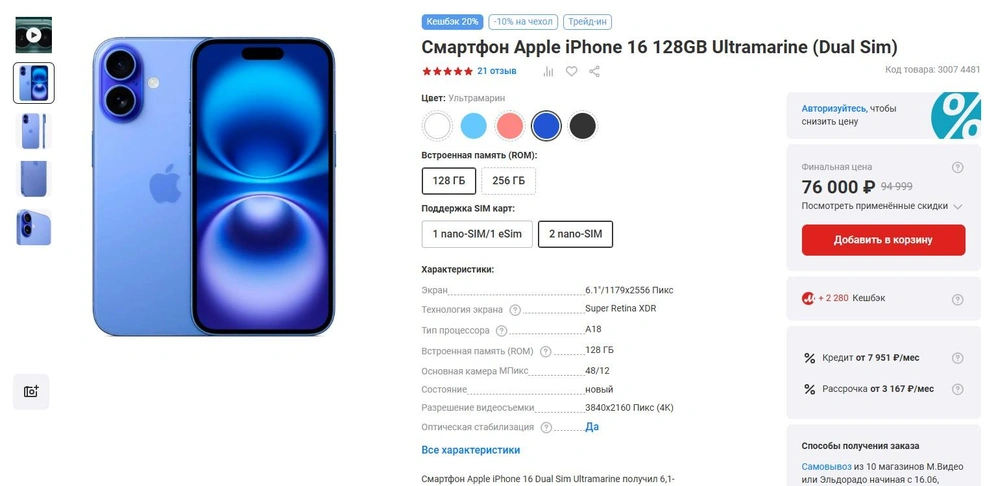Open the photo gallery icon below thumbnails
The width and height of the screenshot is (984, 486).
click(31, 392)
